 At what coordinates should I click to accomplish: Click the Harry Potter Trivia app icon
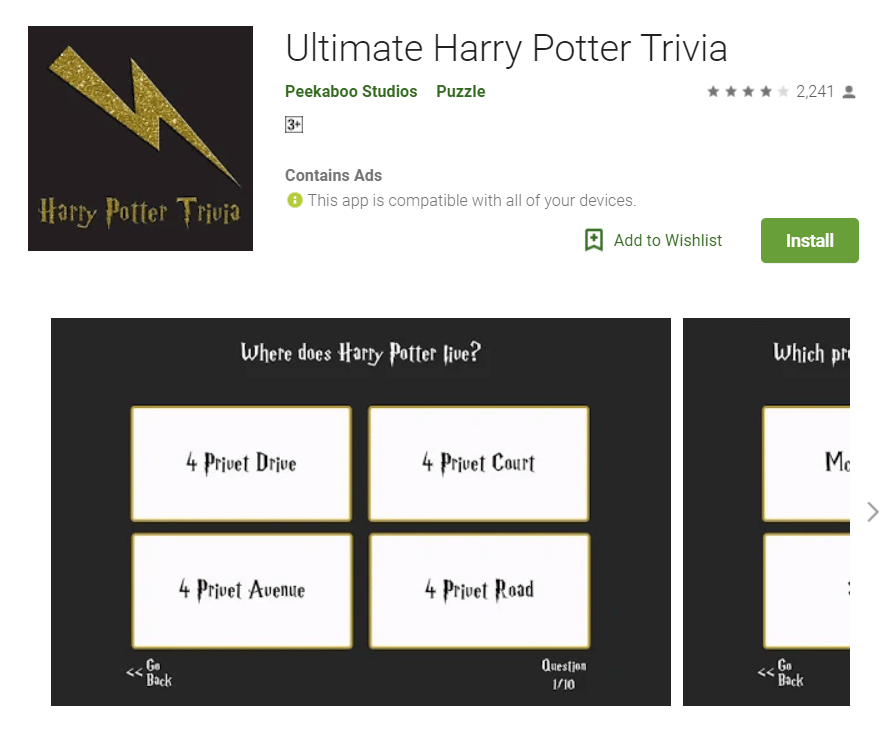pos(140,138)
